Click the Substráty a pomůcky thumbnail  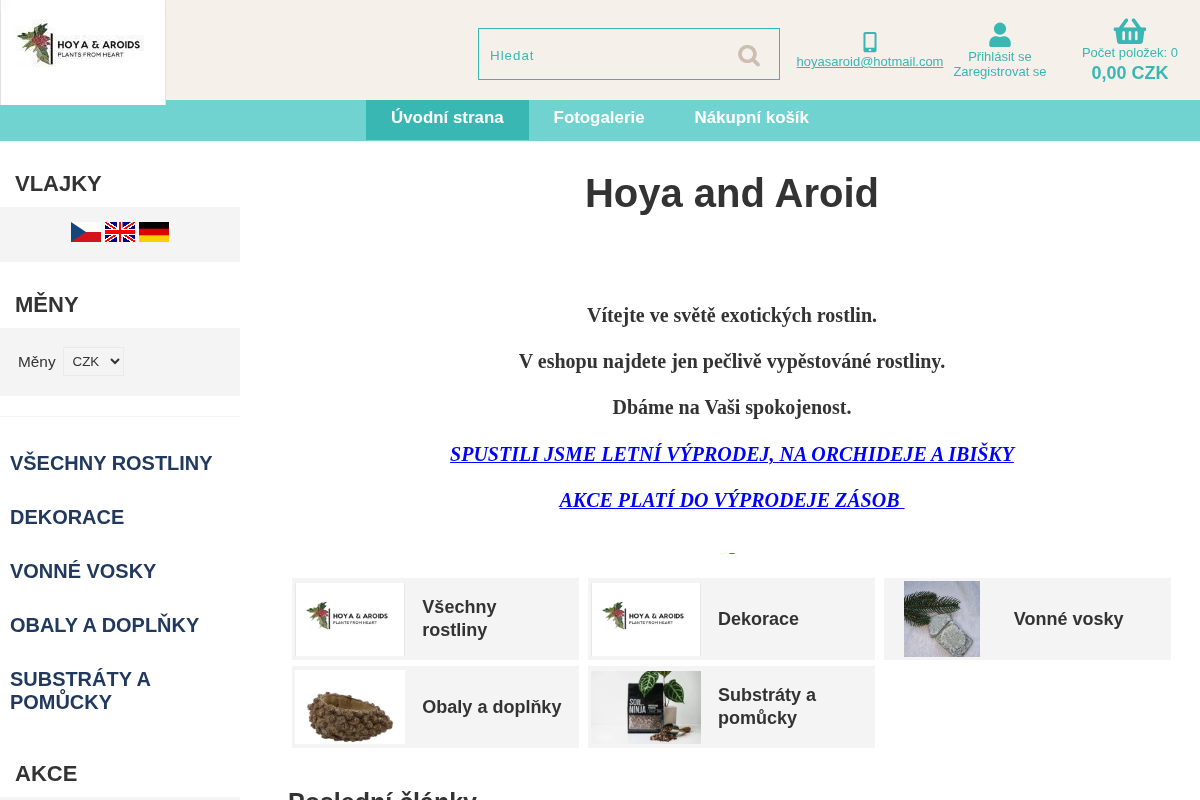coord(646,707)
